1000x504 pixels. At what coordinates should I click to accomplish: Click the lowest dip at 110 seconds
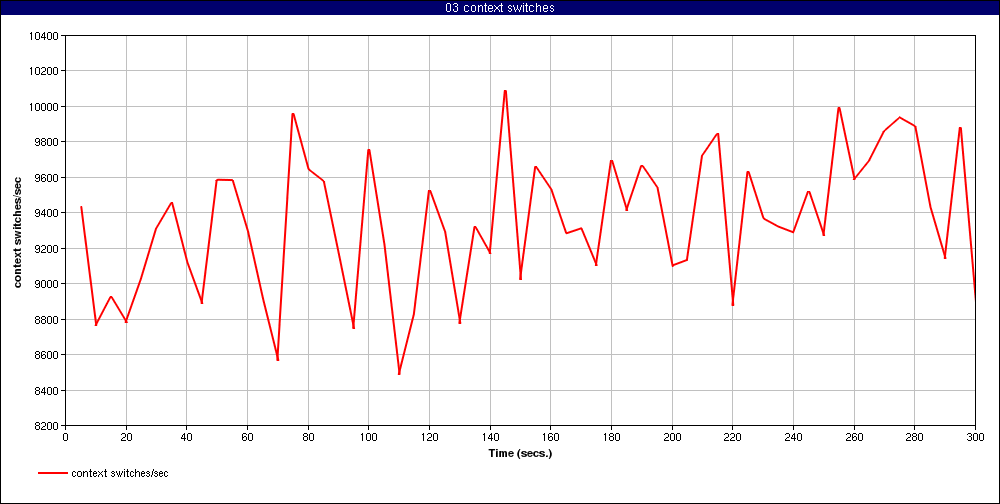(399, 373)
